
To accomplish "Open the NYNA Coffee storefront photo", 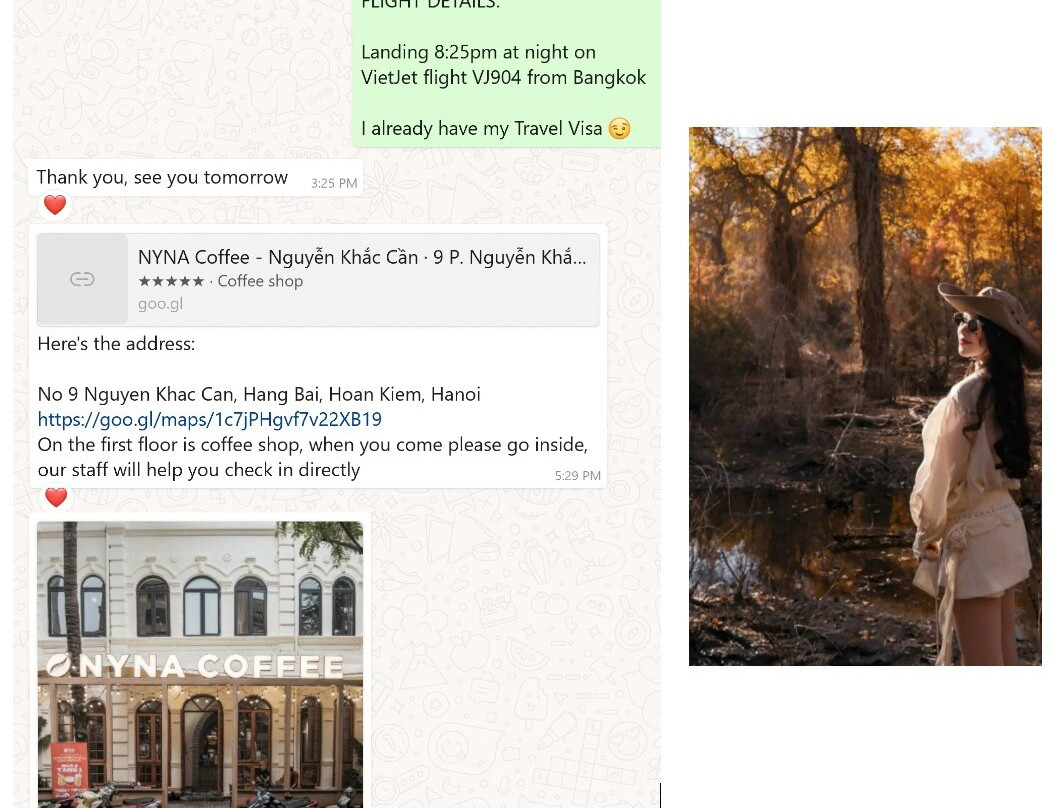I will (200, 665).
